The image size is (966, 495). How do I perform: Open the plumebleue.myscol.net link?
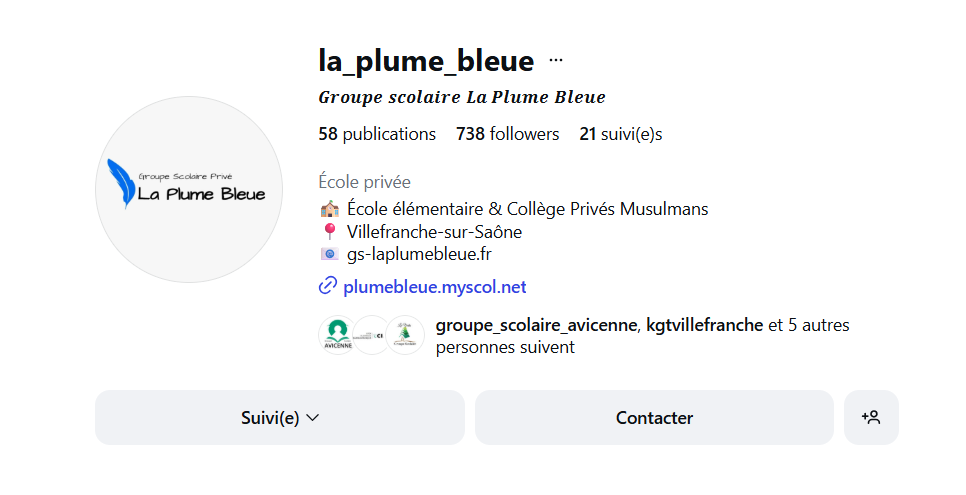point(434,287)
